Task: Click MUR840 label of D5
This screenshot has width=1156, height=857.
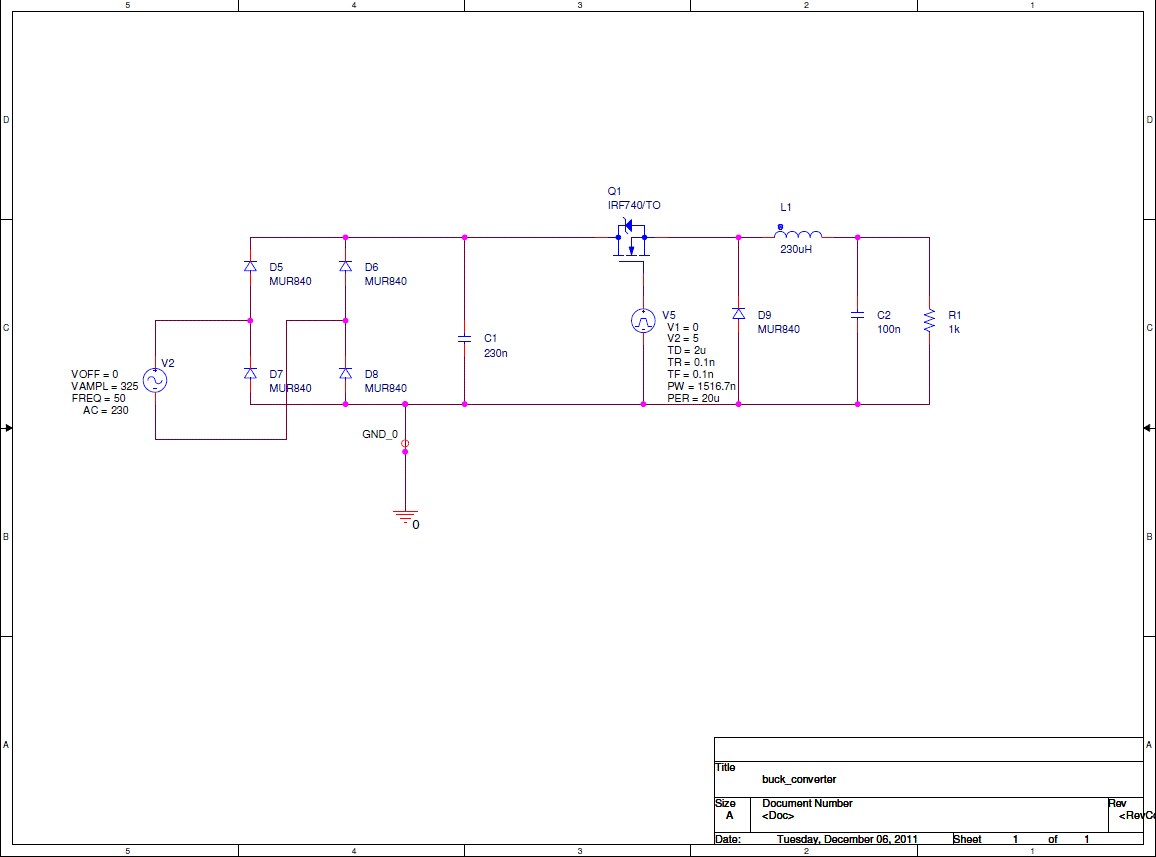Action: click(x=290, y=281)
